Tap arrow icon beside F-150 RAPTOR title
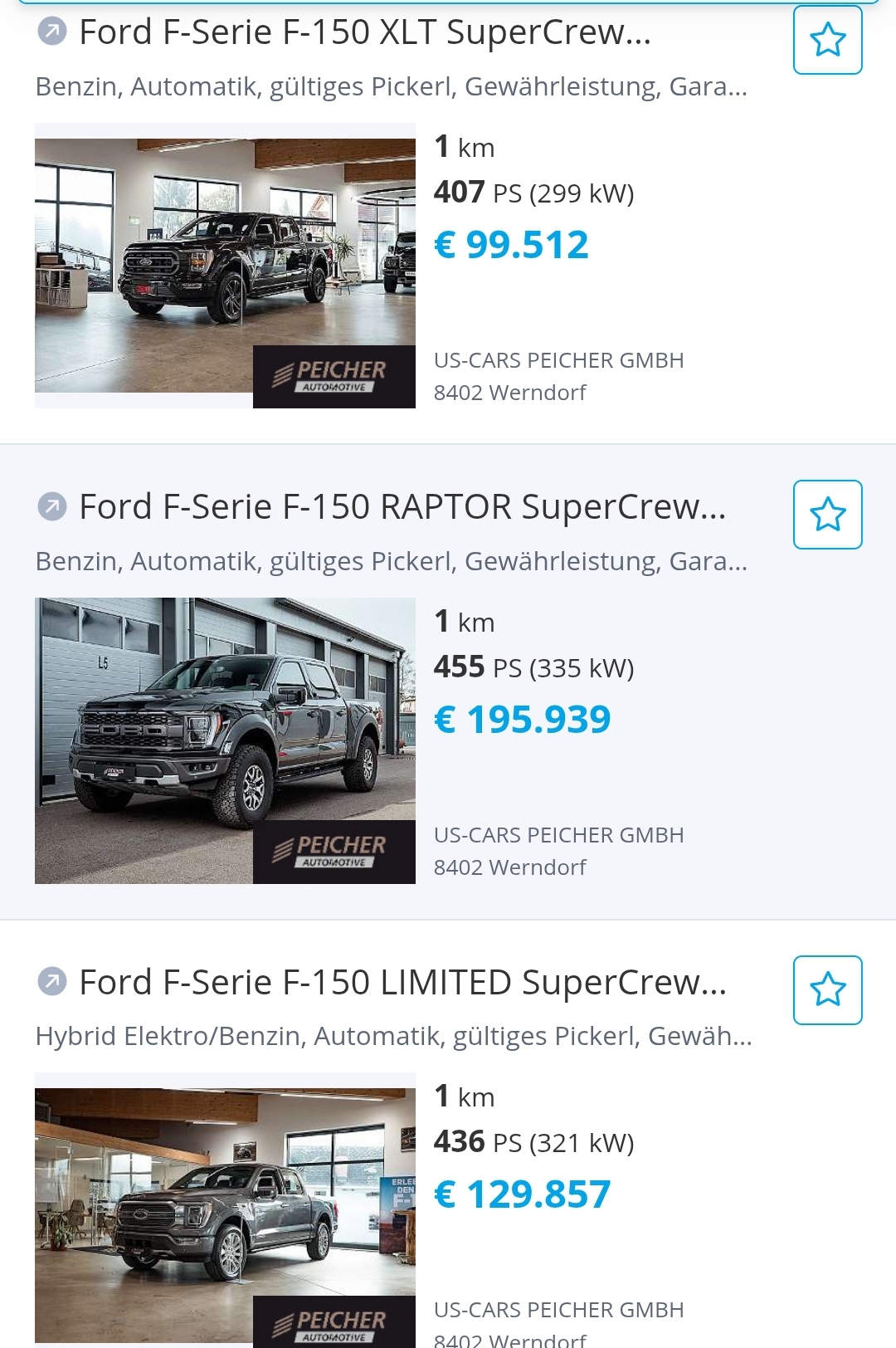This screenshot has width=896, height=1348. [x=52, y=506]
